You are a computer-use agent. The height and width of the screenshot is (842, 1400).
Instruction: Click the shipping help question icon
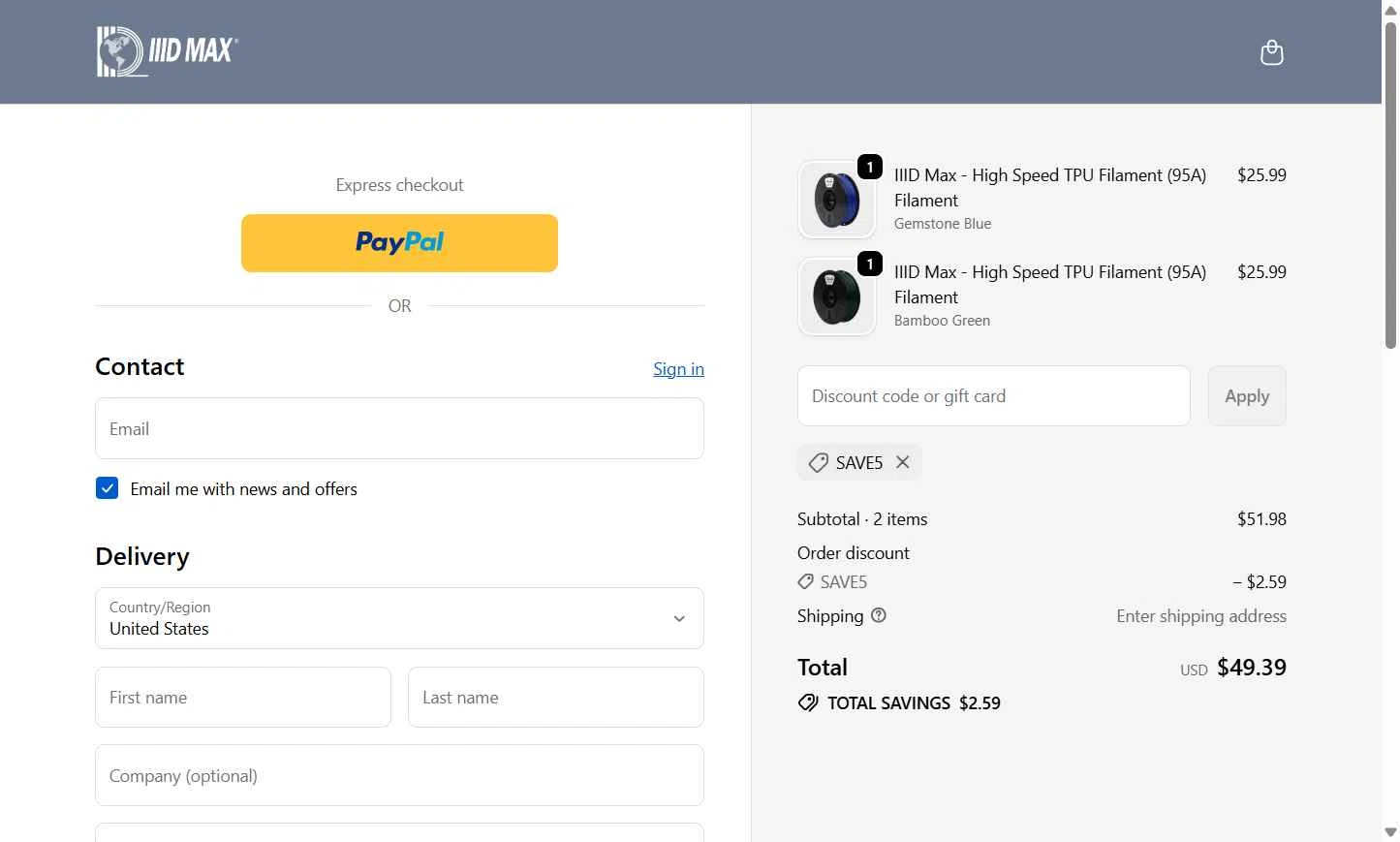(879, 615)
